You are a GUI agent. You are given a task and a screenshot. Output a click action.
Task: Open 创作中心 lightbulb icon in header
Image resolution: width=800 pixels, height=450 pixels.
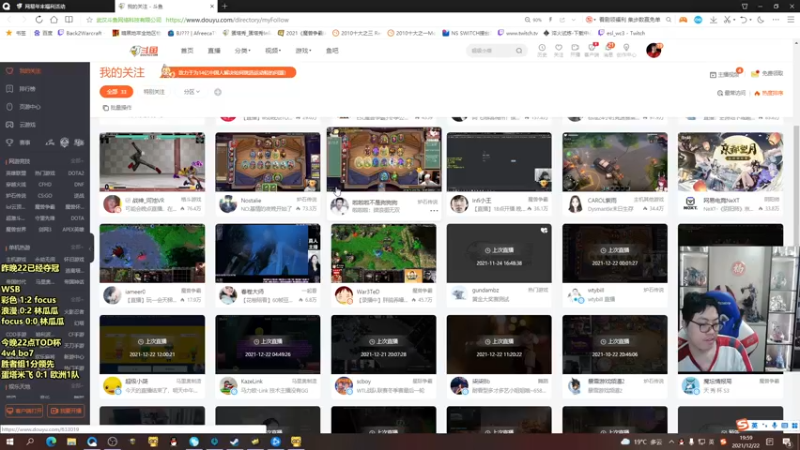pos(626,49)
